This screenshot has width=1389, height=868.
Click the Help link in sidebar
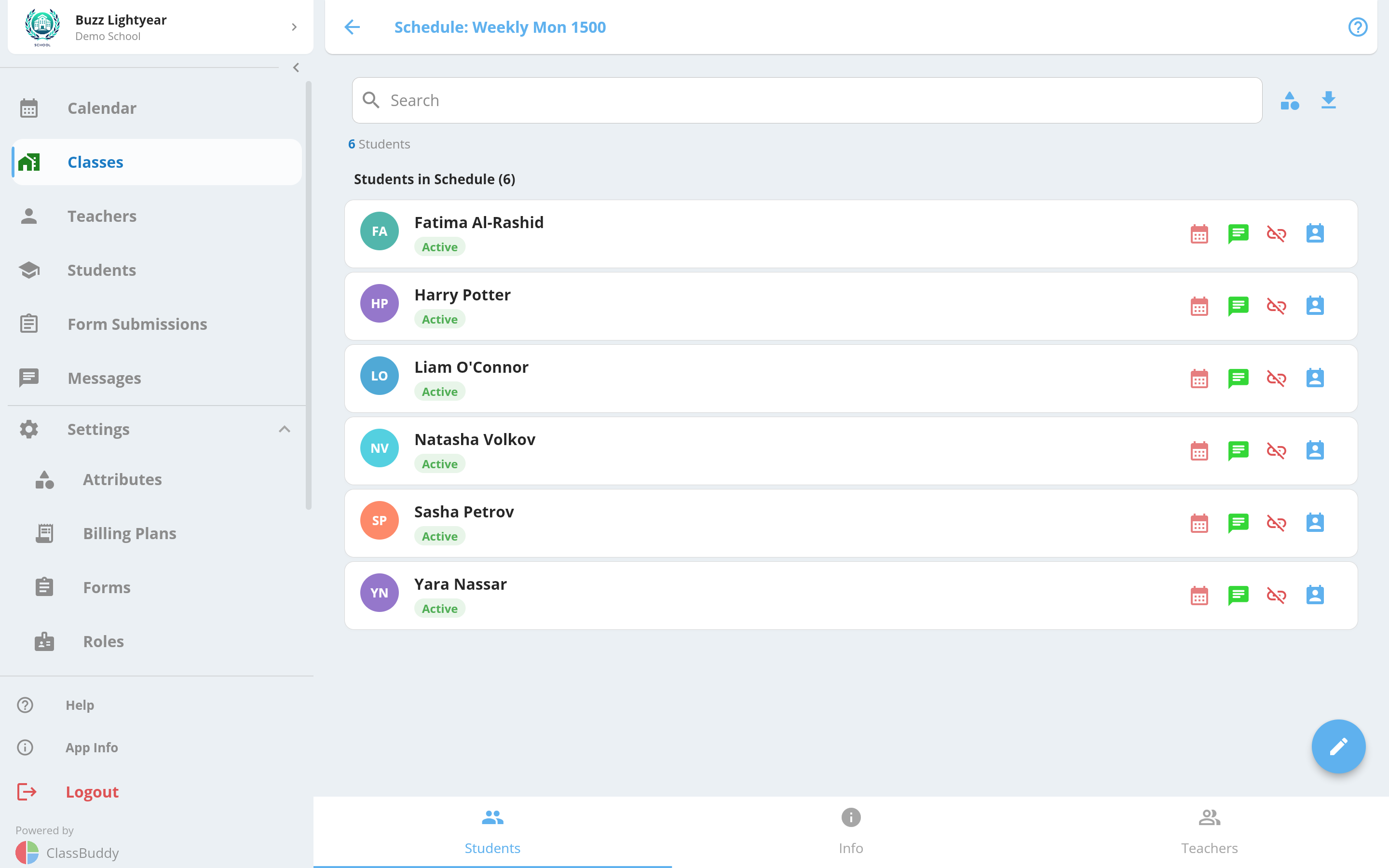(x=80, y=705)
